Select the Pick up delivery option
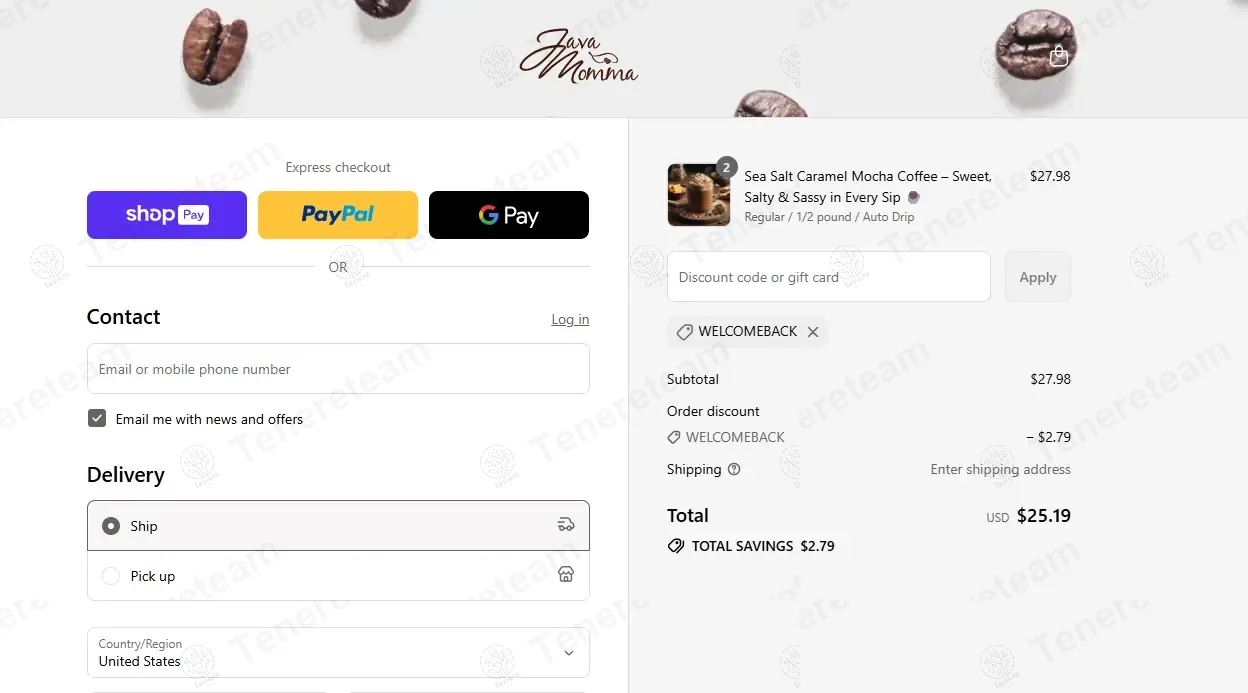 tap(338, 576)
